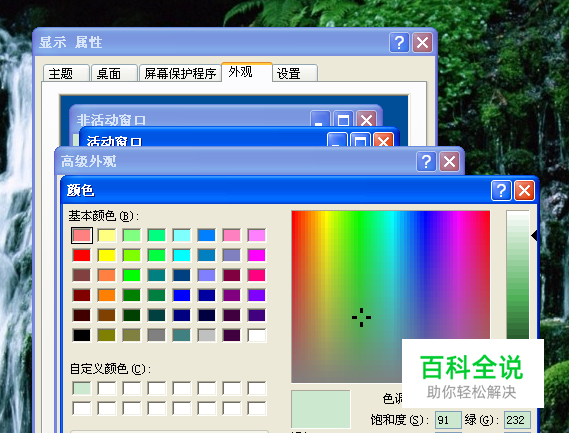569x433 pixels.
Task: Open the 主题 tab
Action: pyautogui.click(x=66, y=73)
